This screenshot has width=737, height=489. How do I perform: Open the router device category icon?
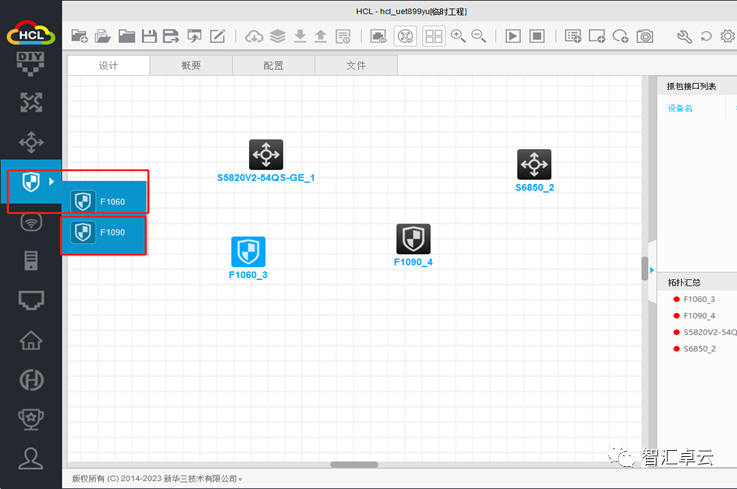31,102
